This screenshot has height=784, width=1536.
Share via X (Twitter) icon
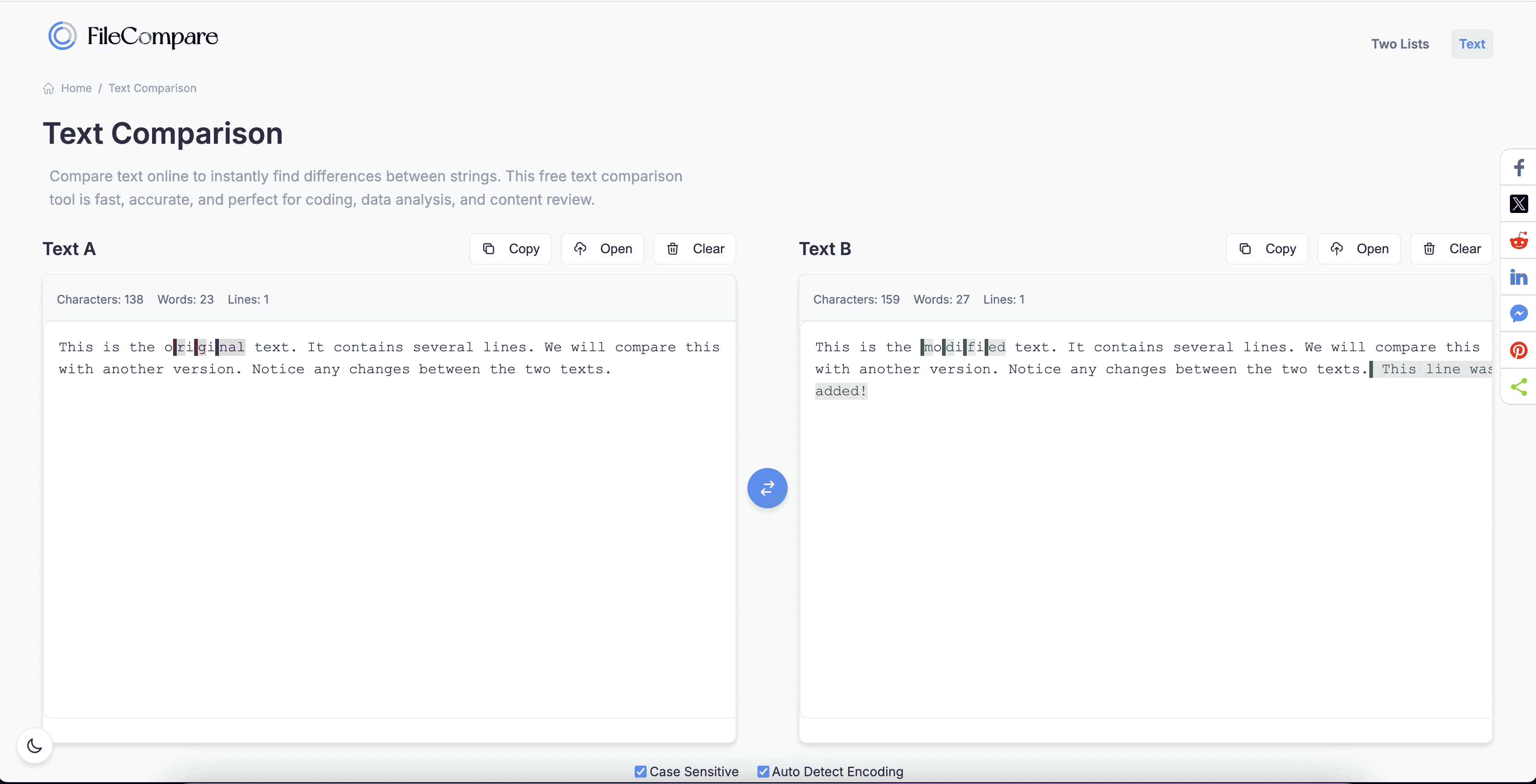(1519, 204)
